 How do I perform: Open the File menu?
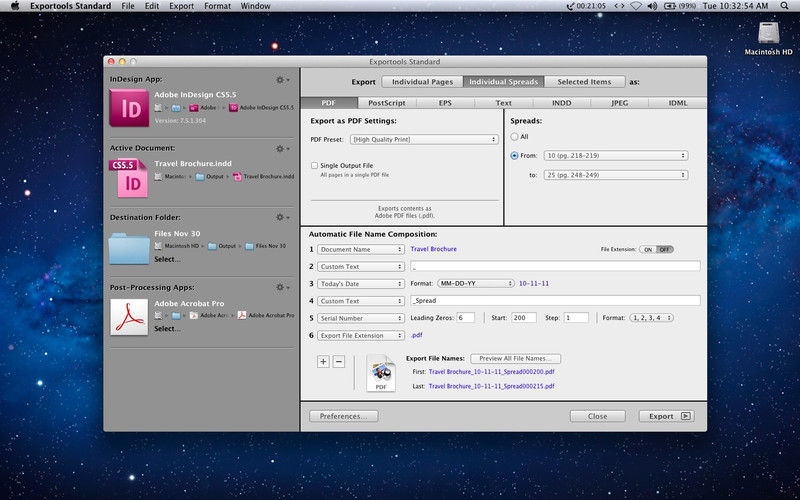point(128,6)
